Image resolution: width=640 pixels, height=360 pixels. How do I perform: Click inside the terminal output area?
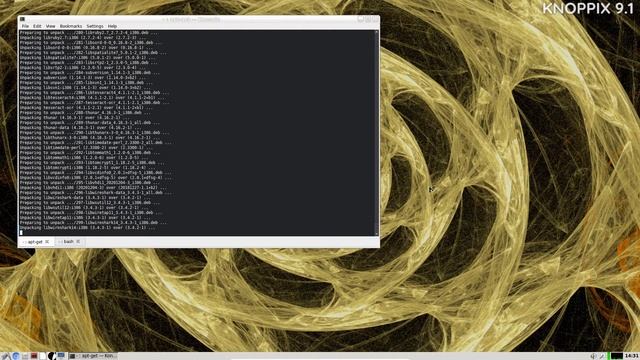click(x=196, y=133)
